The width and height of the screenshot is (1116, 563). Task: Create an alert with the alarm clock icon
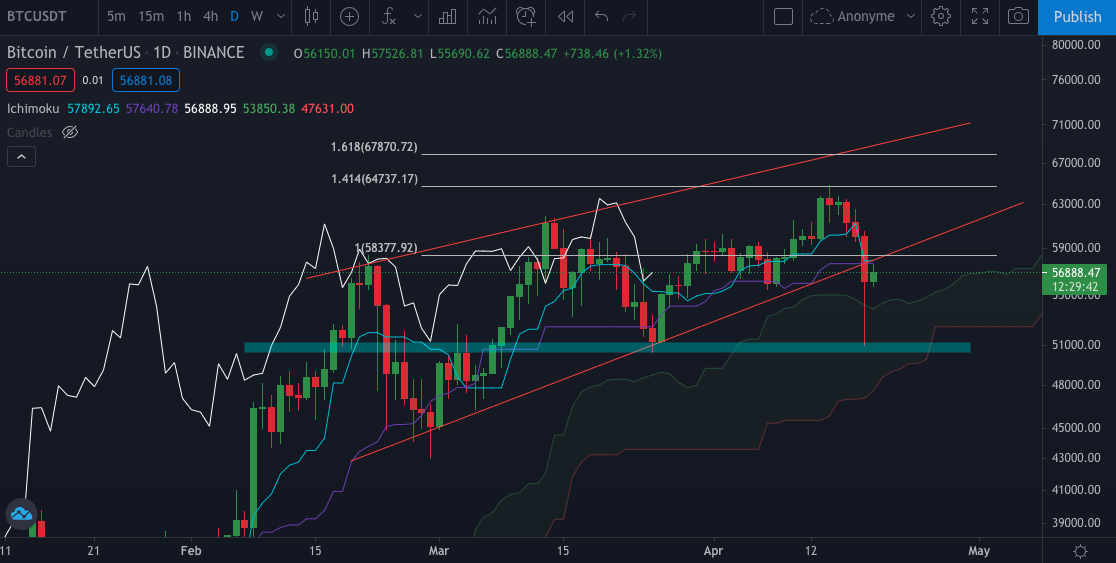[525, 16]
